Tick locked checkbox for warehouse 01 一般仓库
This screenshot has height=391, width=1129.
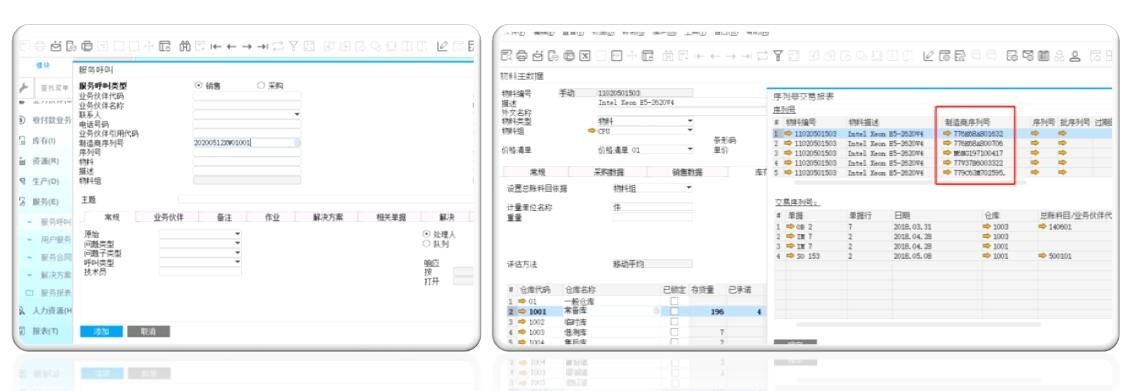(x=675, y=301)
